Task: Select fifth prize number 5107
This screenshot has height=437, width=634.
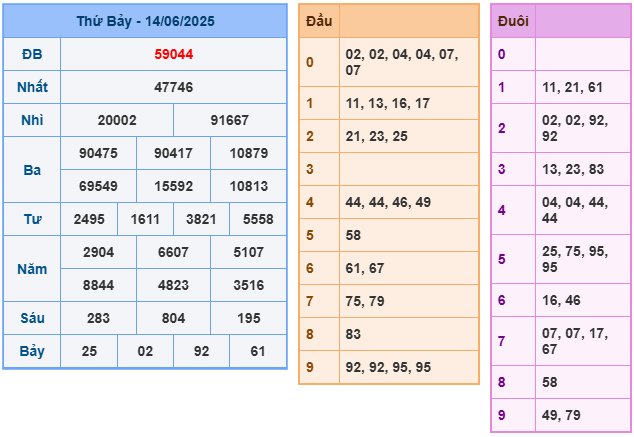Action: pyautogui.click(x=249, y=253)
